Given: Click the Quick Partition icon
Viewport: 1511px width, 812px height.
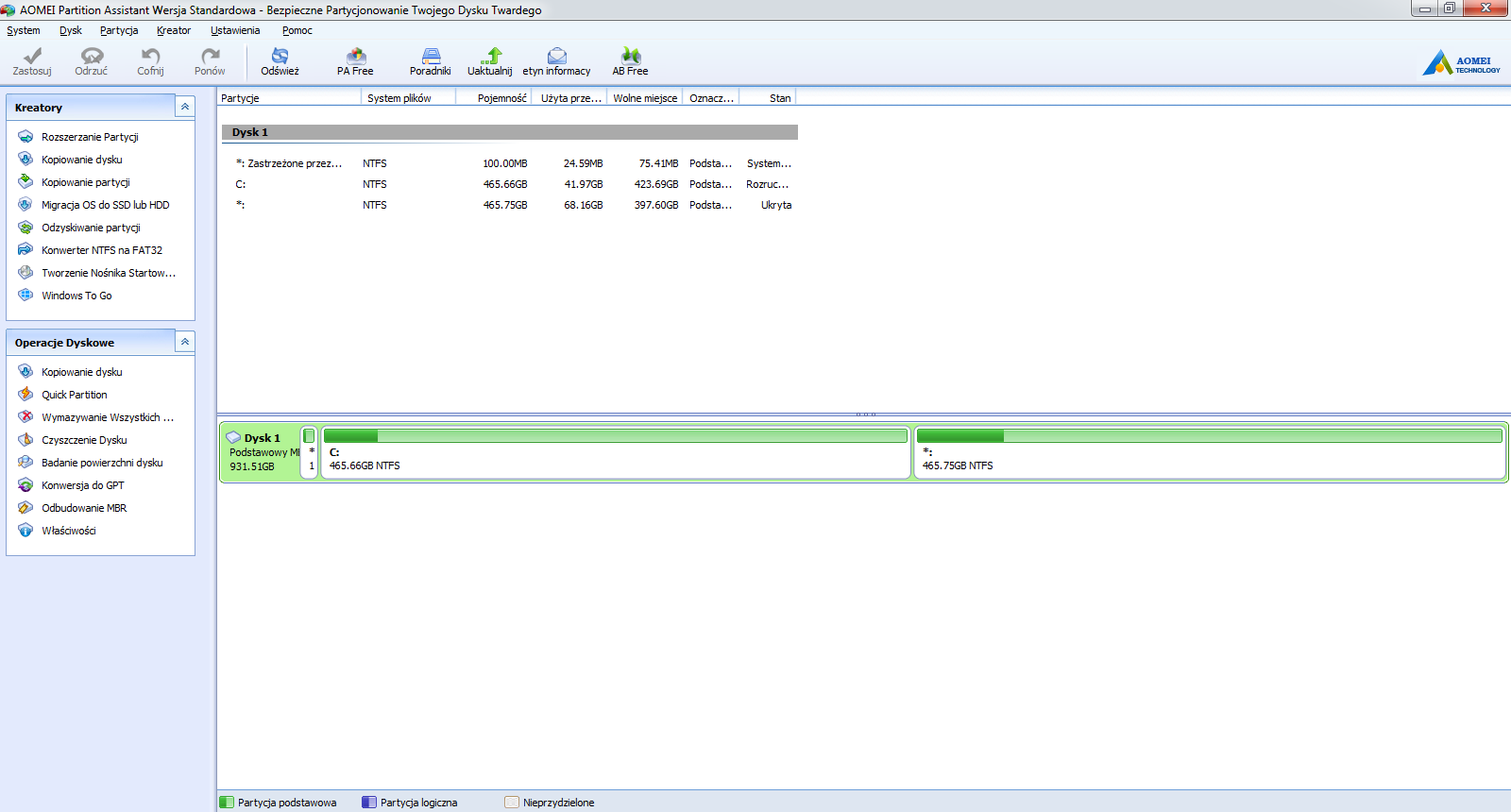Looking at the screenshot, I should (x=25, y=395).
